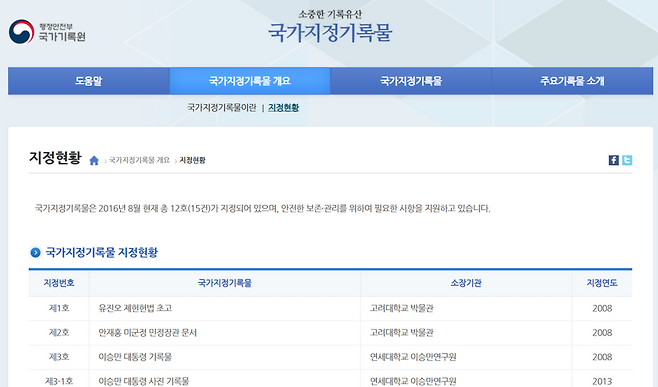The height and width of the screenshot is (387, 658).
Task: Select the 지정현황 submenu link
Action: (x=284, y=108)
